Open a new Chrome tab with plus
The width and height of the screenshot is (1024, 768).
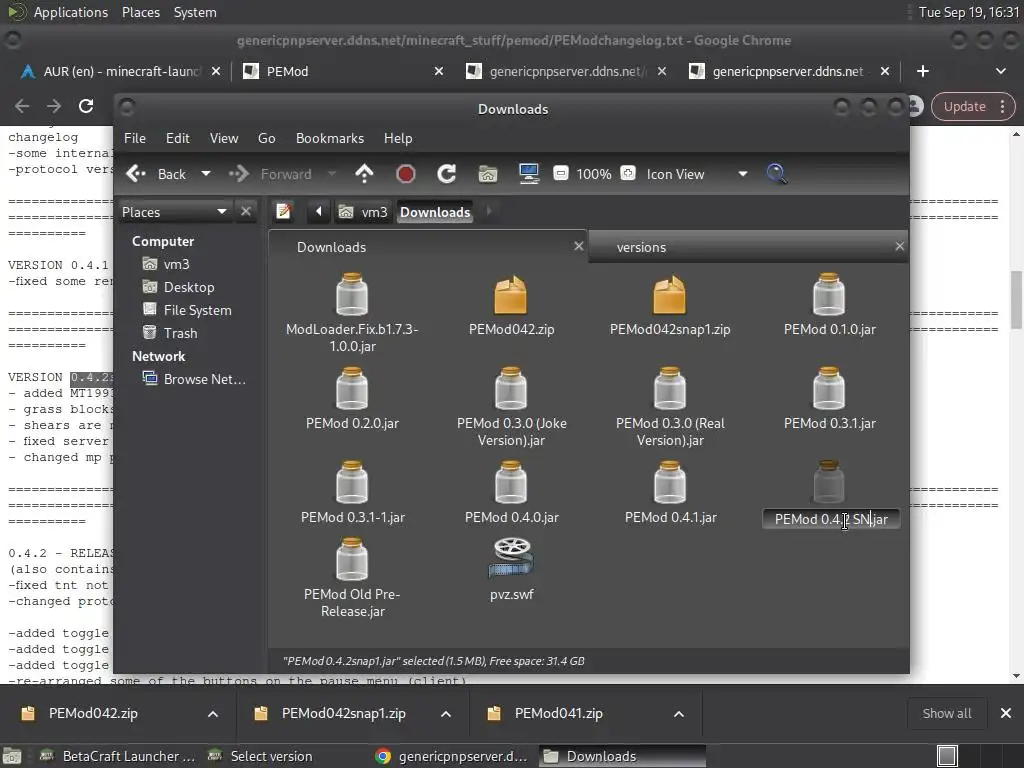(x=923, y=71)
